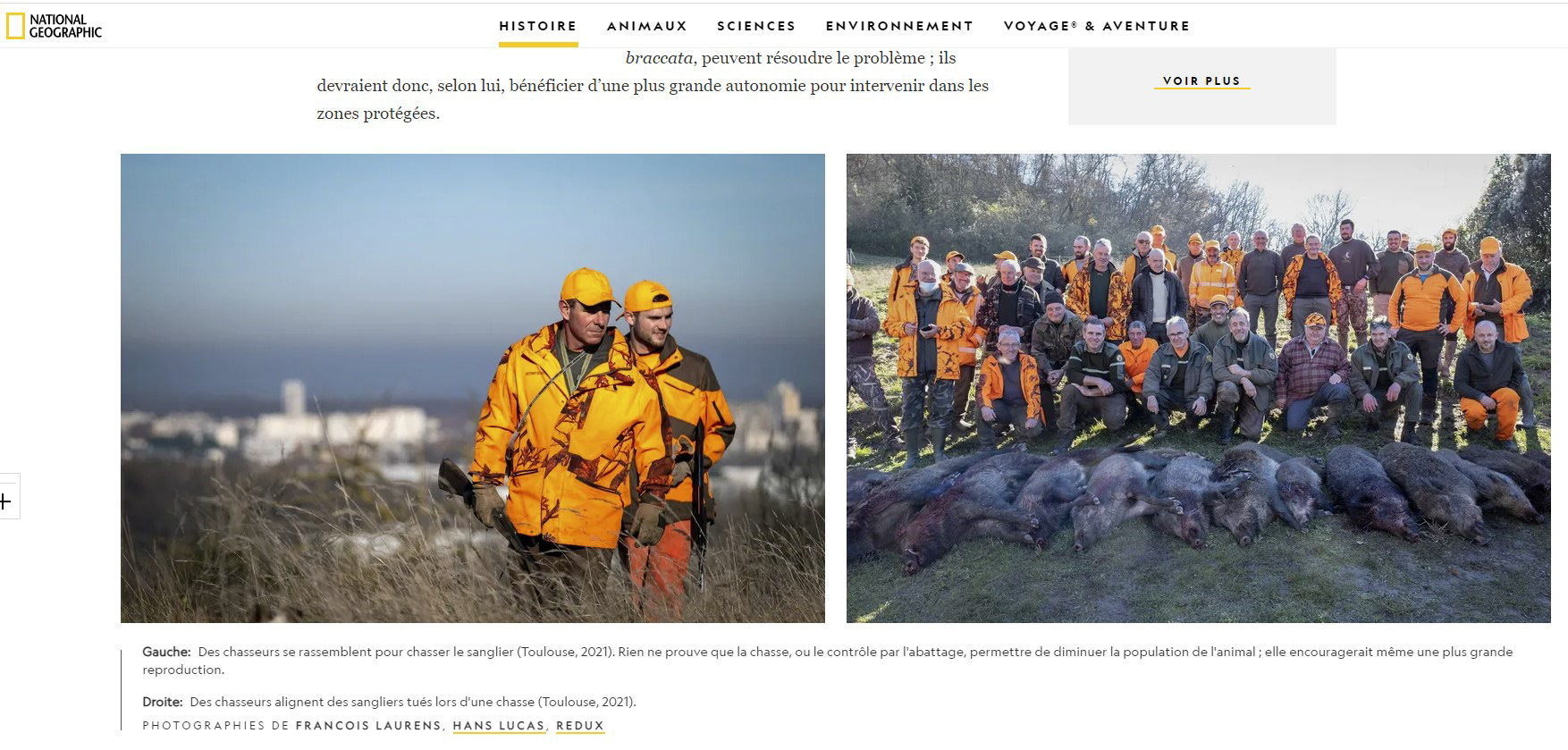Click the gray box around Voir Plus
Screen dimensions: 1568x750
pos(1201,86)
